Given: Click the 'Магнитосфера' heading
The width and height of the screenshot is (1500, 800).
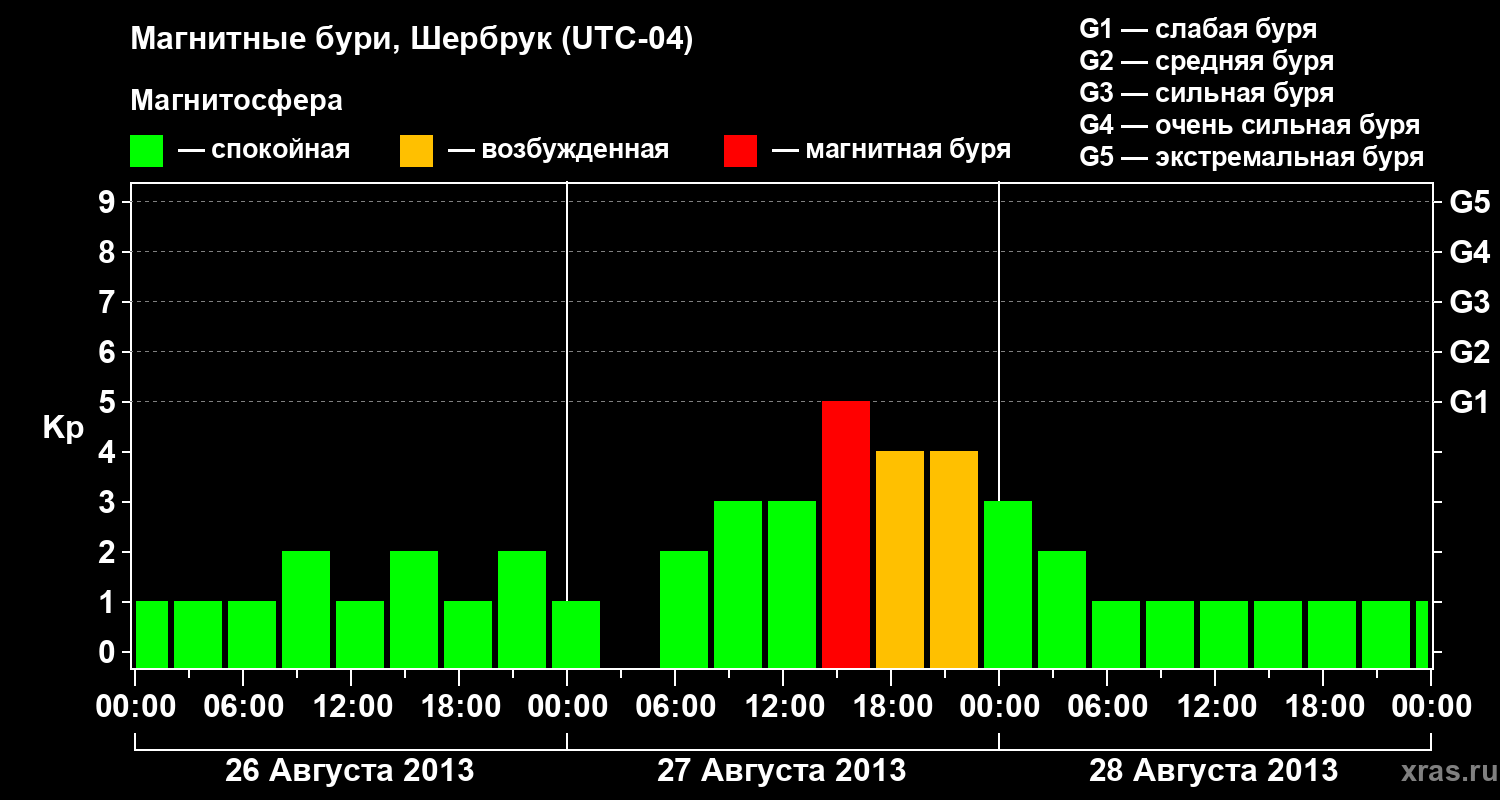Looking at the screenshot, I should coord(236,101).
